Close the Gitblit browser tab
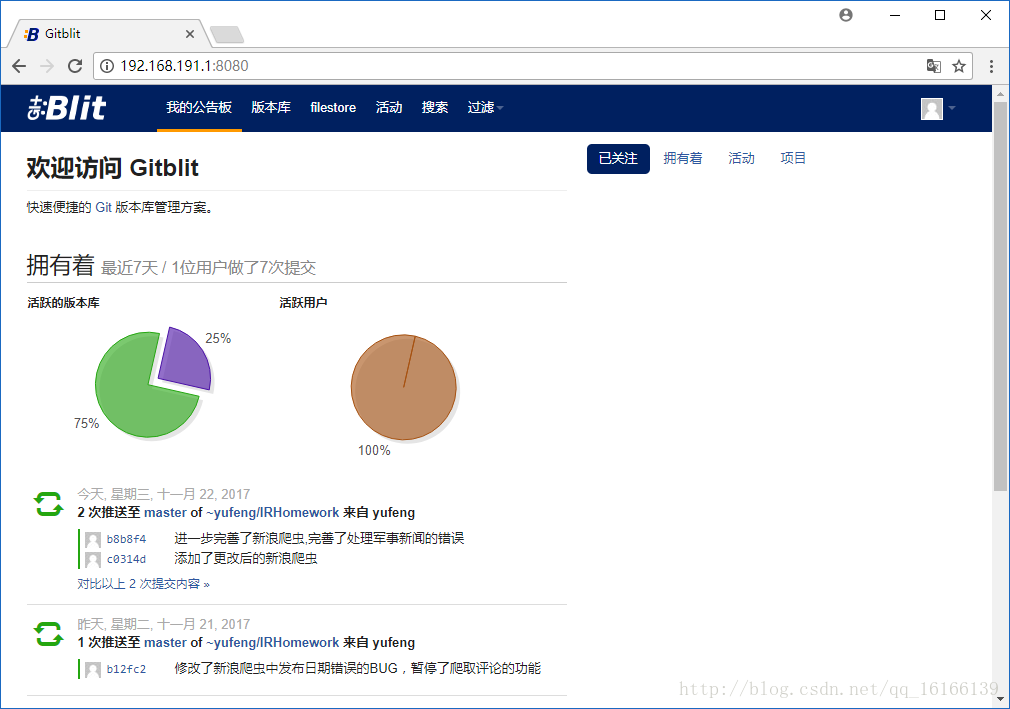Screen dimensions: 1010x709 [x=189, y=33]
